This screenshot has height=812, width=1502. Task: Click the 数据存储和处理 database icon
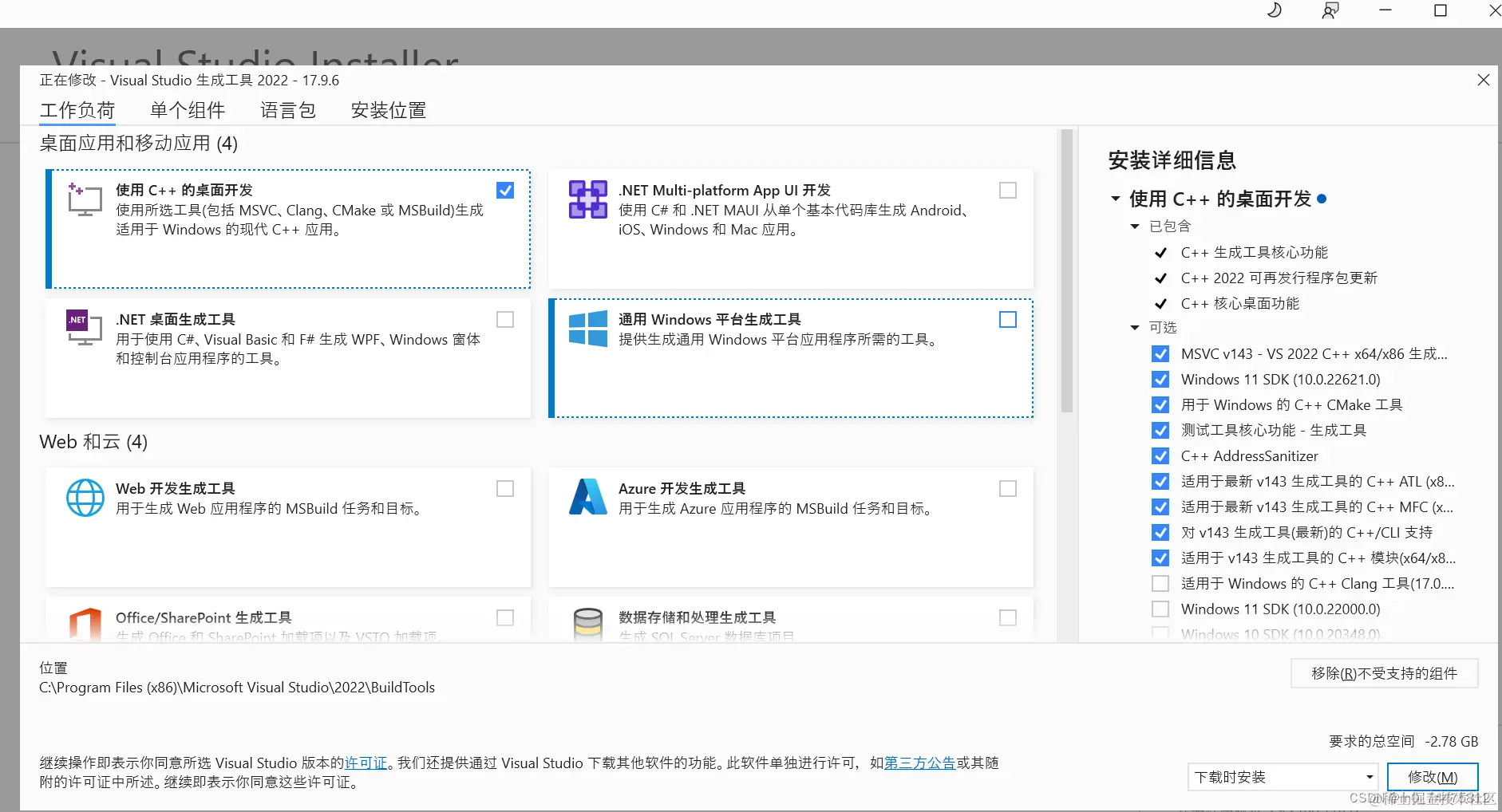click(587, 624)
